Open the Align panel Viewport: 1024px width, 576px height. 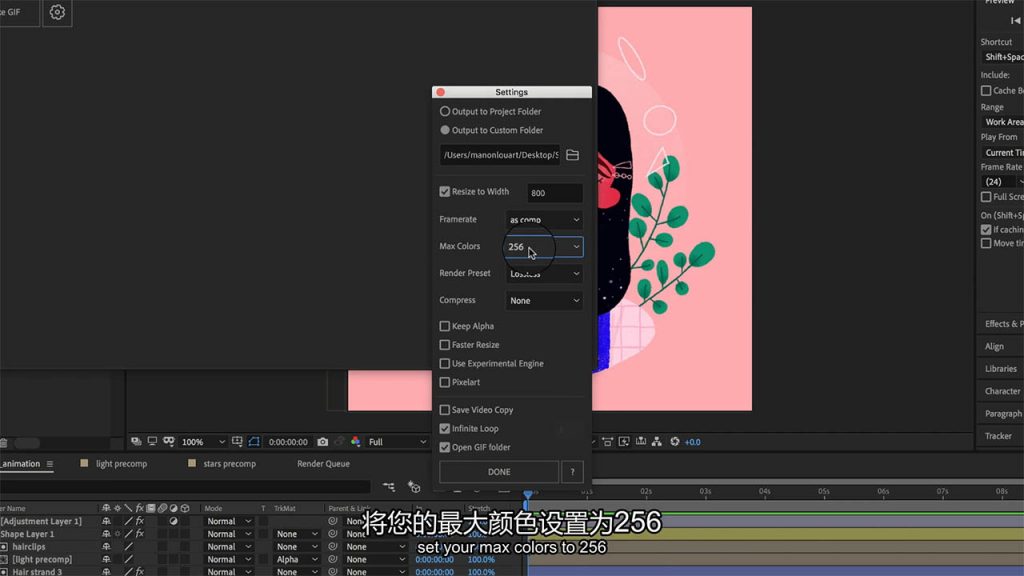pyautogui.click(x=994, y=346)
